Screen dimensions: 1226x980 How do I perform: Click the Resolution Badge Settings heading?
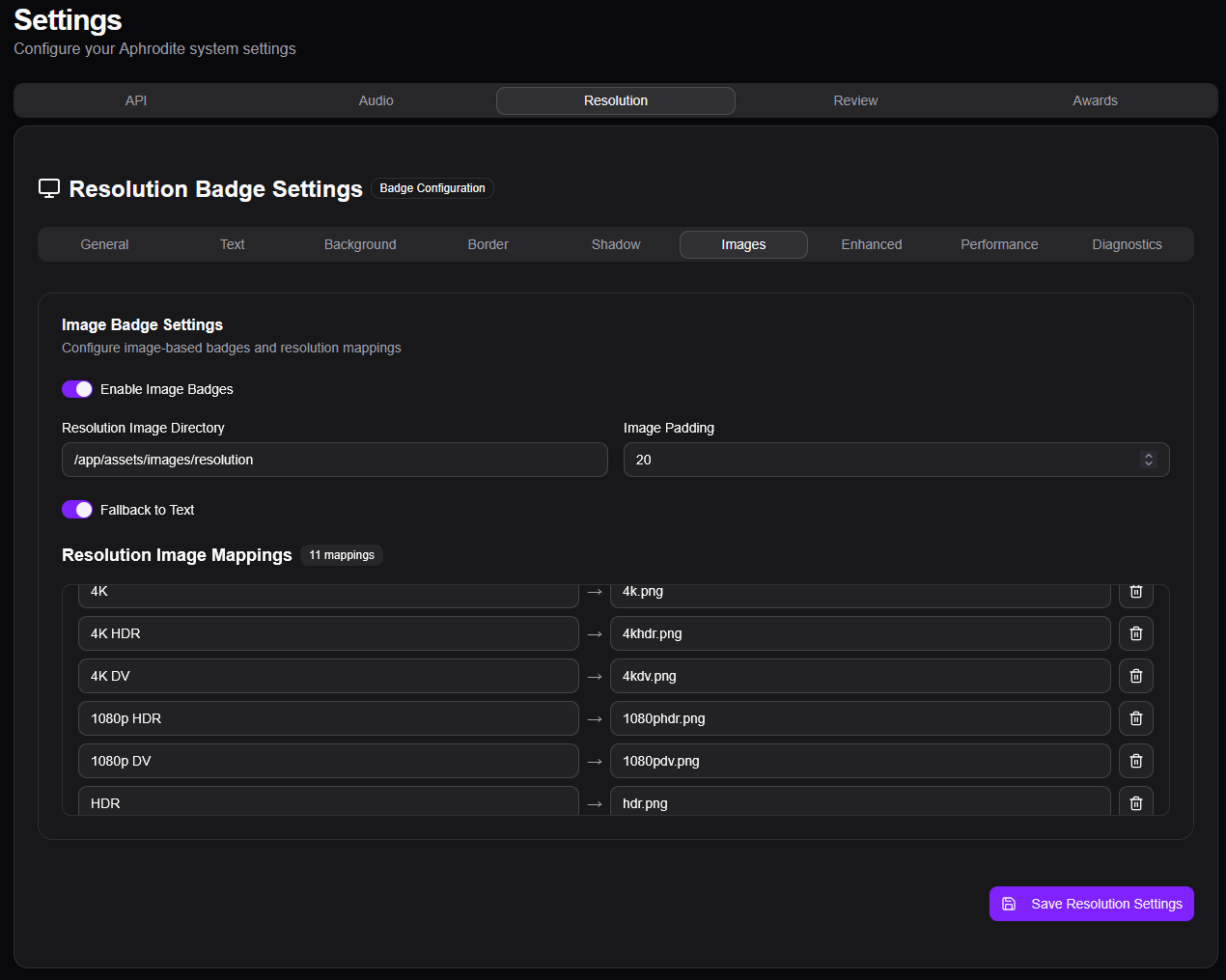216,189
